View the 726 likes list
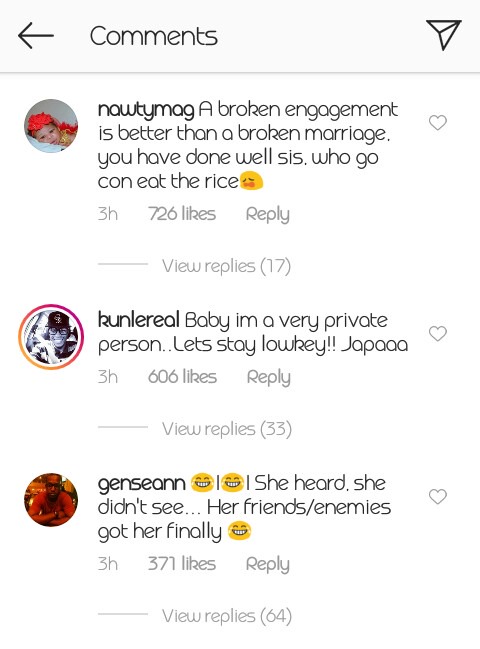 182,214
